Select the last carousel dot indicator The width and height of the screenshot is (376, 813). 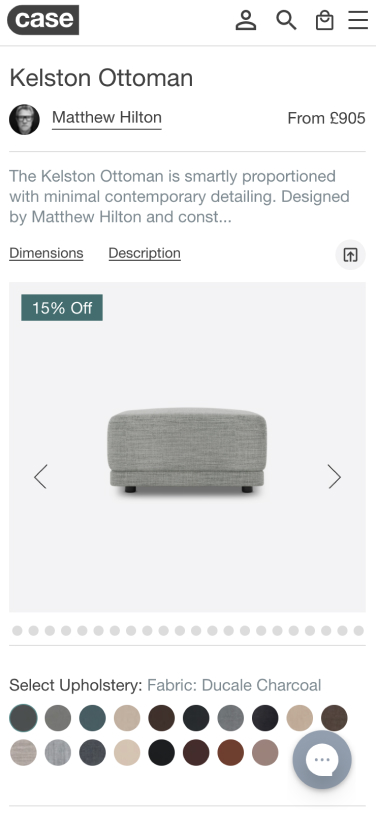point(358,630)
